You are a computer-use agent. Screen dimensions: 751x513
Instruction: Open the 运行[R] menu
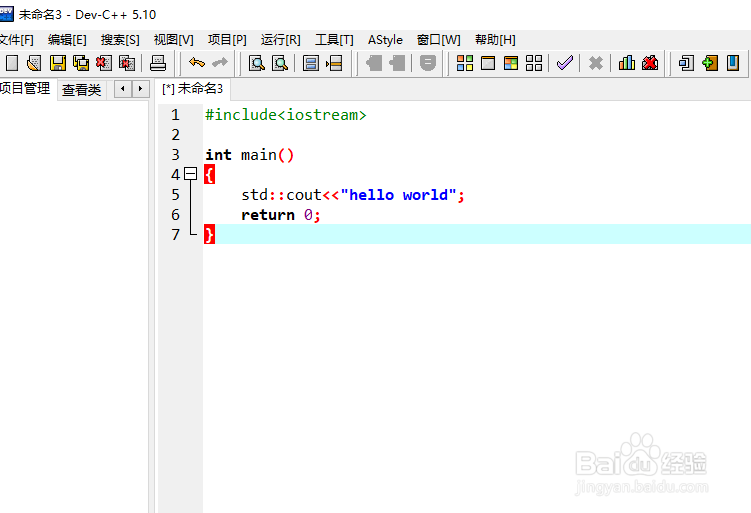click(280, 40)
